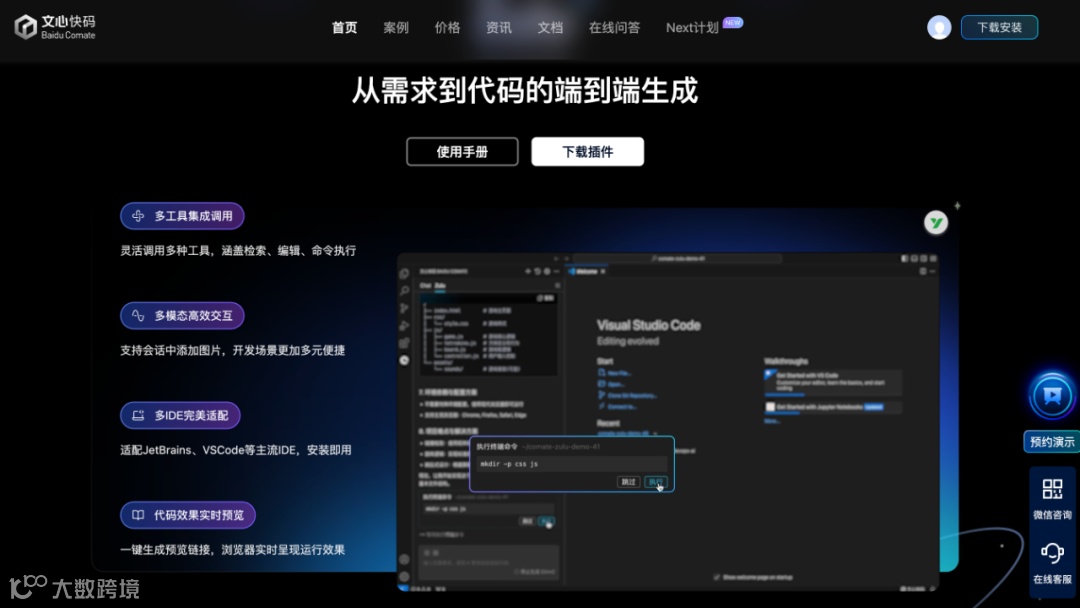1080x608 pixels.
Task: Click the 预约演示 label button
Action: tap(1052, 441)
